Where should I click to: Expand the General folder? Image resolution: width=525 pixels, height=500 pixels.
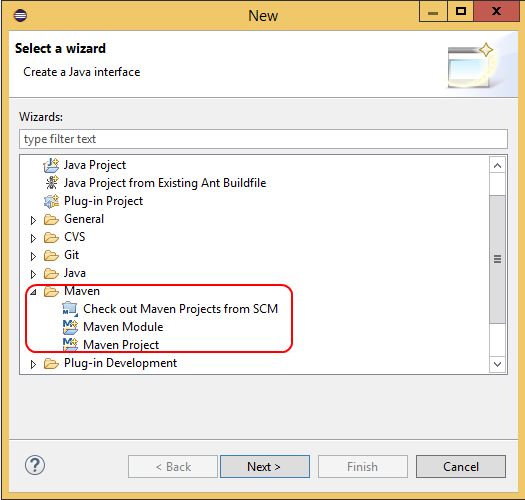(33, 220)
